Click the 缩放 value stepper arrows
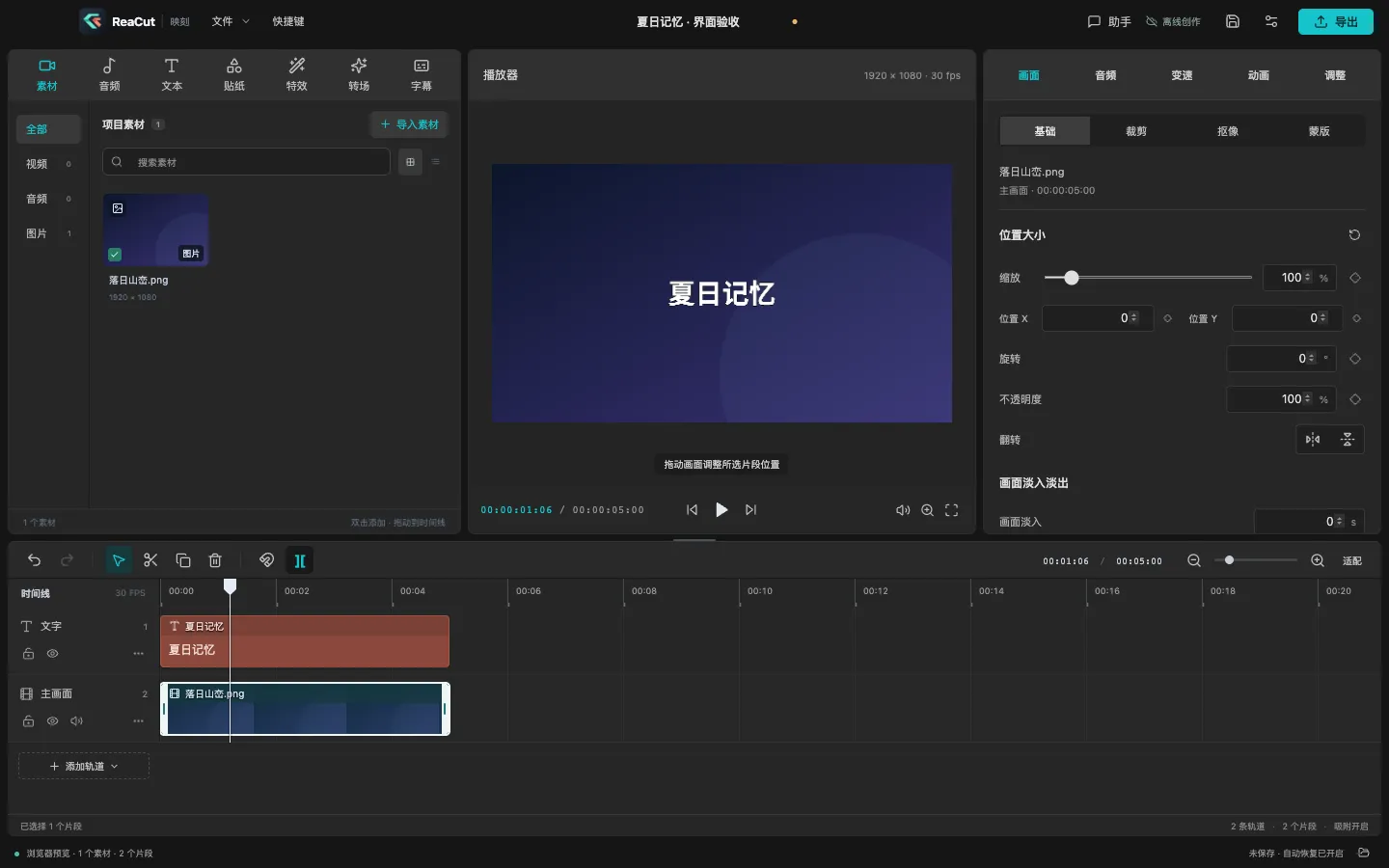This screenshot has height=868, width=1389. 1307,278
